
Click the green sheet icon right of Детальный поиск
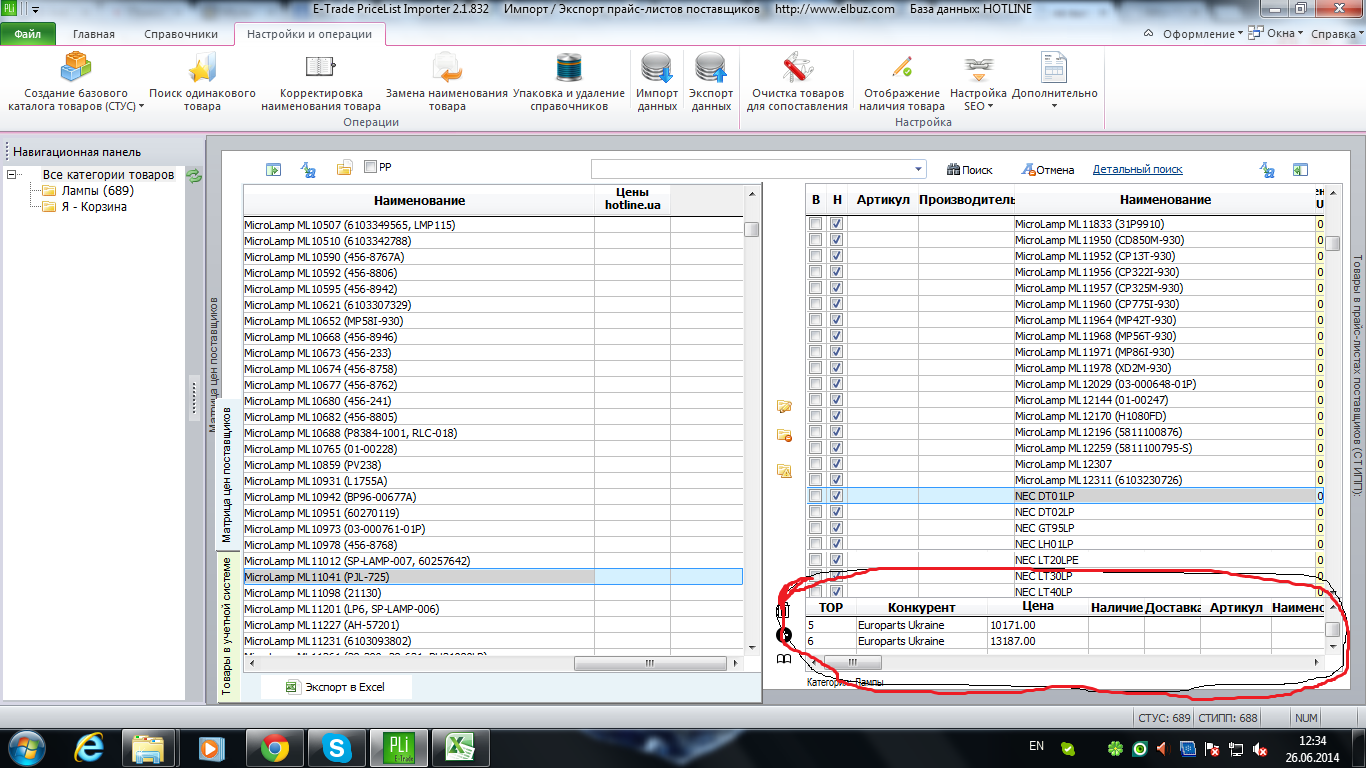point(1300,170)
